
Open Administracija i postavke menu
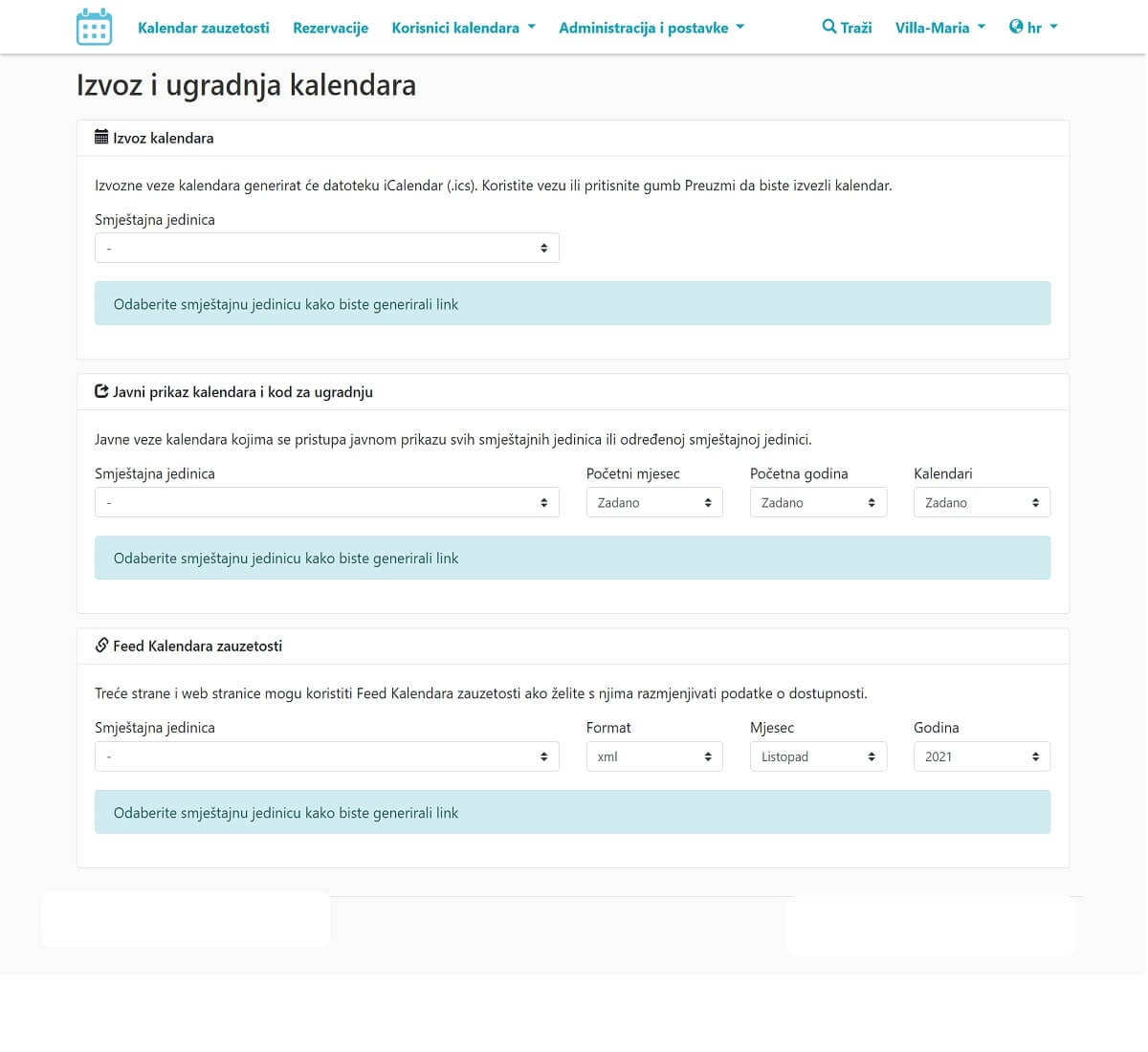(x=651, y=28)
